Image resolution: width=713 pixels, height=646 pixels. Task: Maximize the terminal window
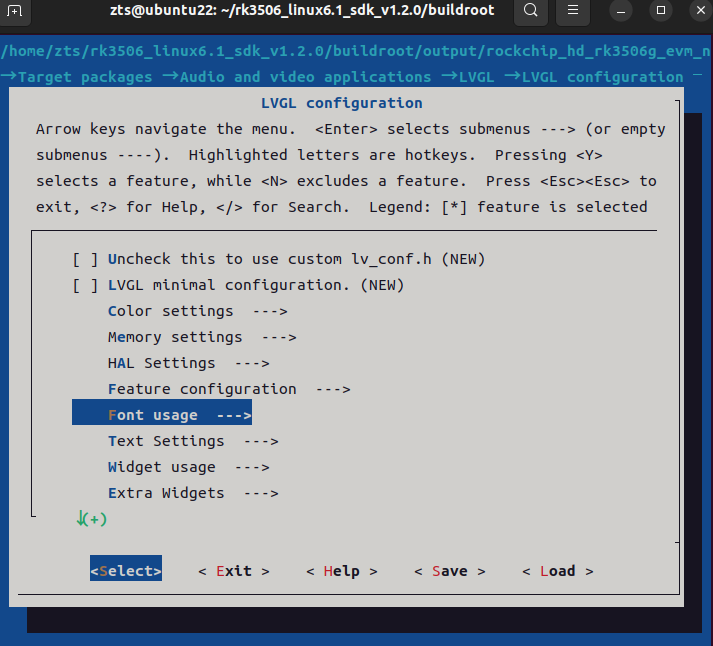[661, 10]
